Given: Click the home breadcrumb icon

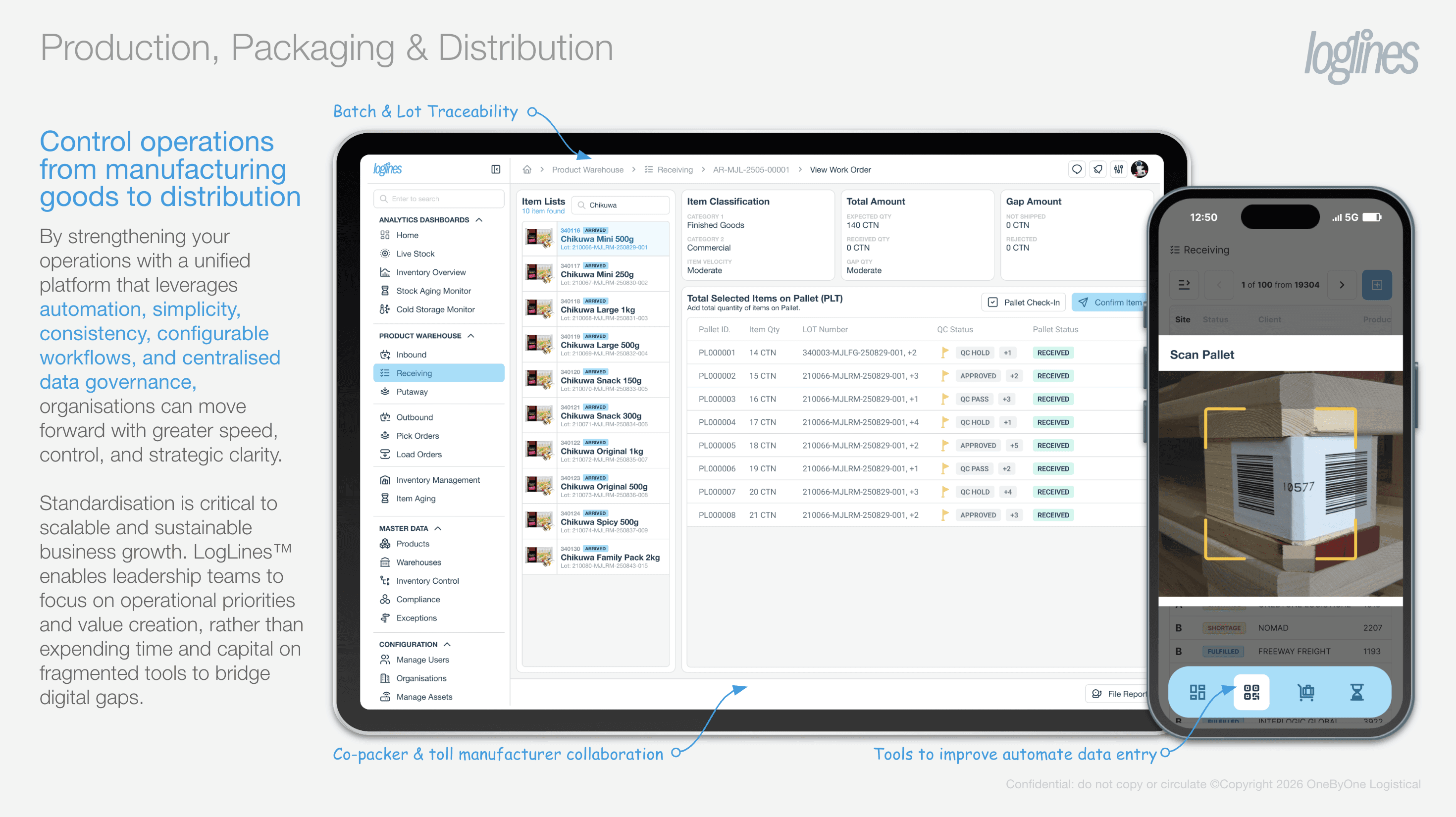Looking at the screenshot, I should tap(527, 169).
